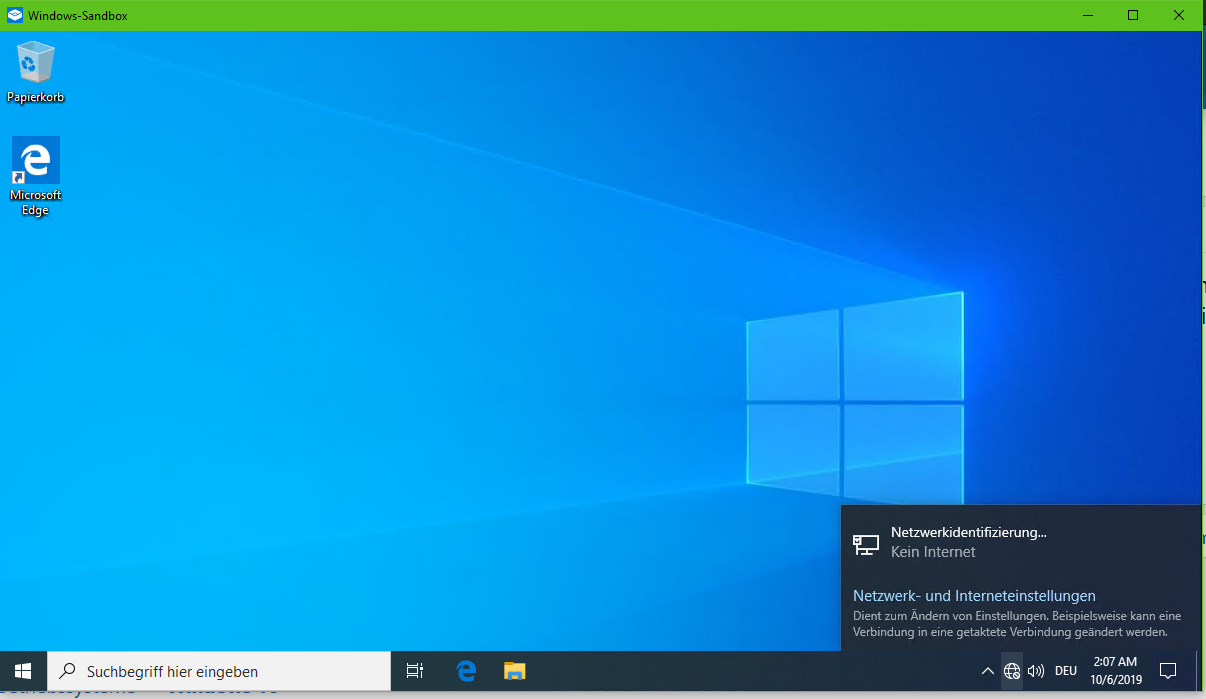1206x699 pixels.
Task: Click the network globe tray icon
Action: coord(1011,671)
